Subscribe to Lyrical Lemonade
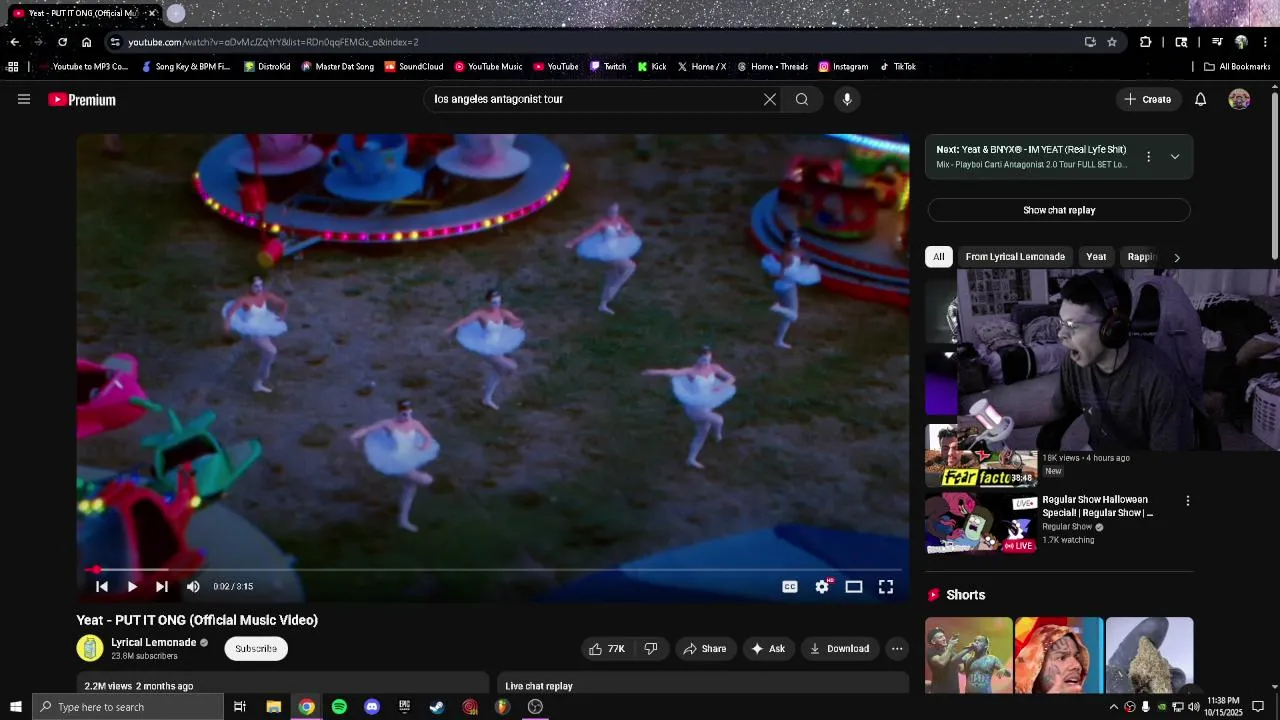The image size is (1280, 720). 256,648
